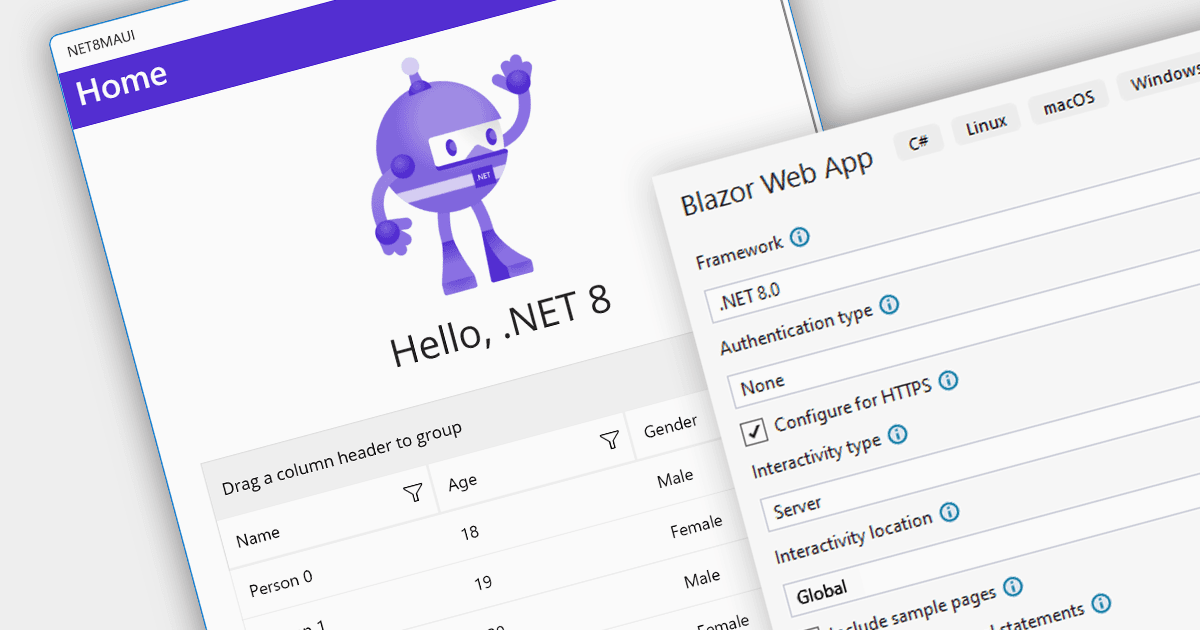Click the info icon beside Interactivity location
Screen dimensions: 1200x630
[x=949, y=512]
